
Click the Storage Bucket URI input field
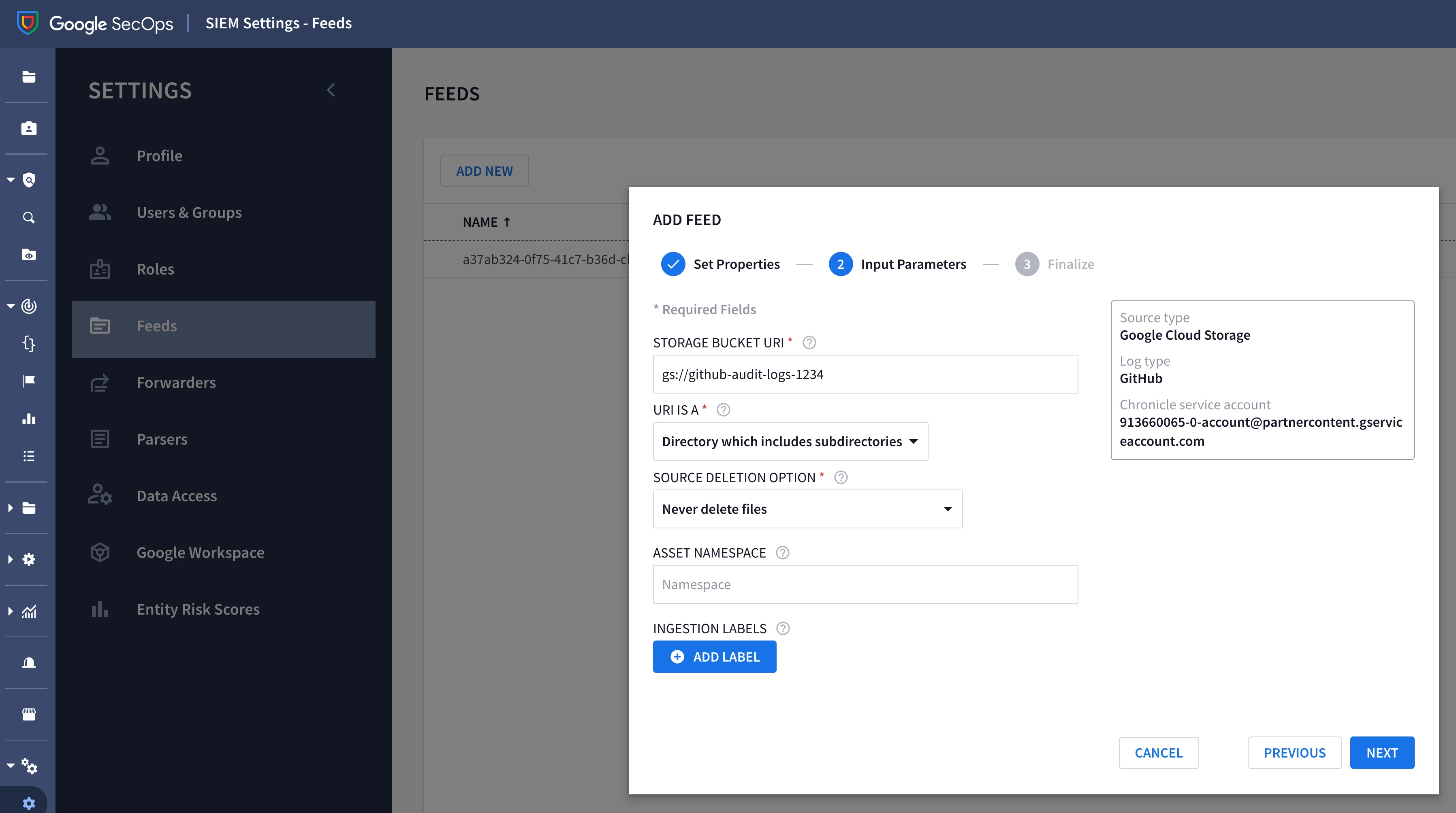(x=865, y=374)
